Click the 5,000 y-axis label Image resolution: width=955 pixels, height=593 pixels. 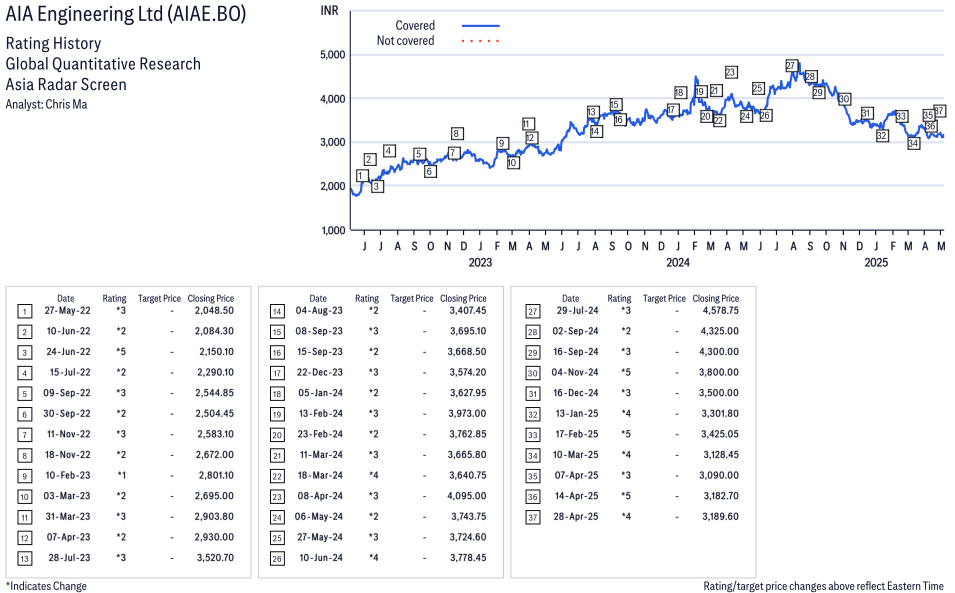[333, 55]
